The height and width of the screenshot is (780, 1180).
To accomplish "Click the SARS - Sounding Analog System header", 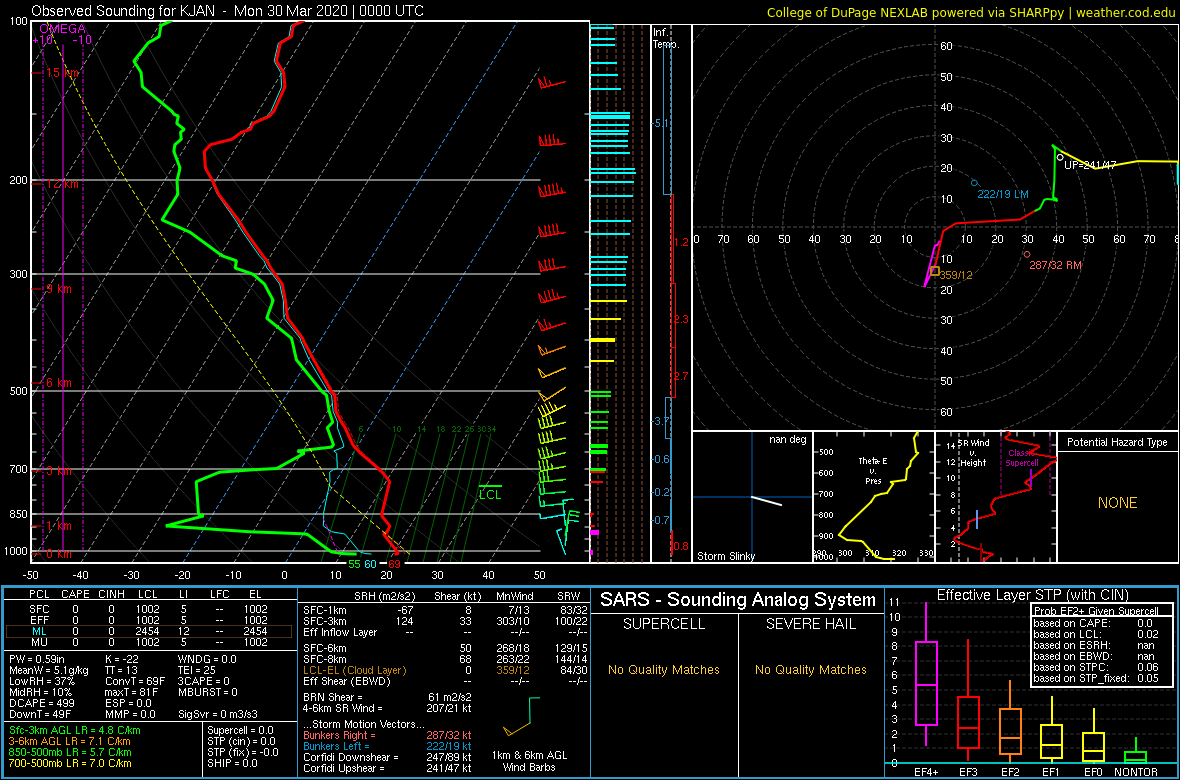I will pos(738,600).
